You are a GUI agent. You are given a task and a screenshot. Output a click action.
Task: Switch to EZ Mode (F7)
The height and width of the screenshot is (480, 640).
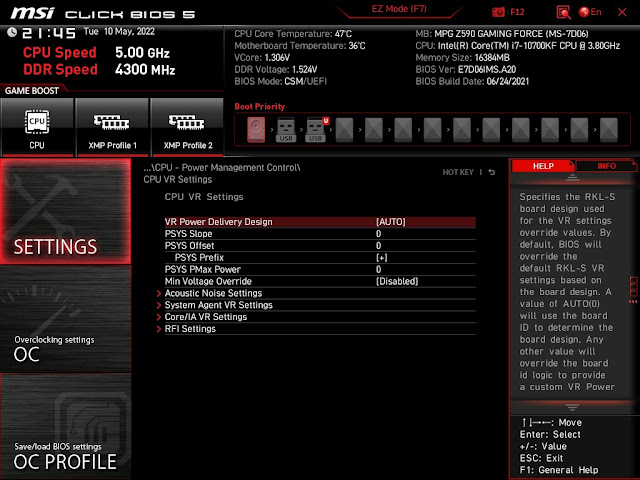pos(399,9)
